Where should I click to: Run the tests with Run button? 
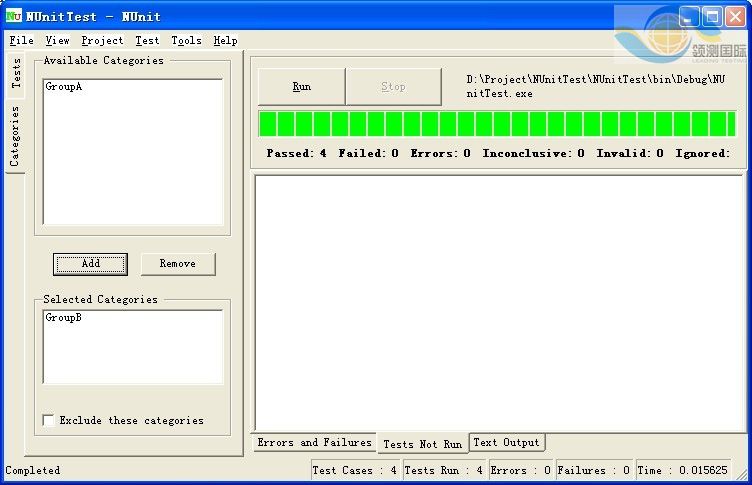click(302, 86)
